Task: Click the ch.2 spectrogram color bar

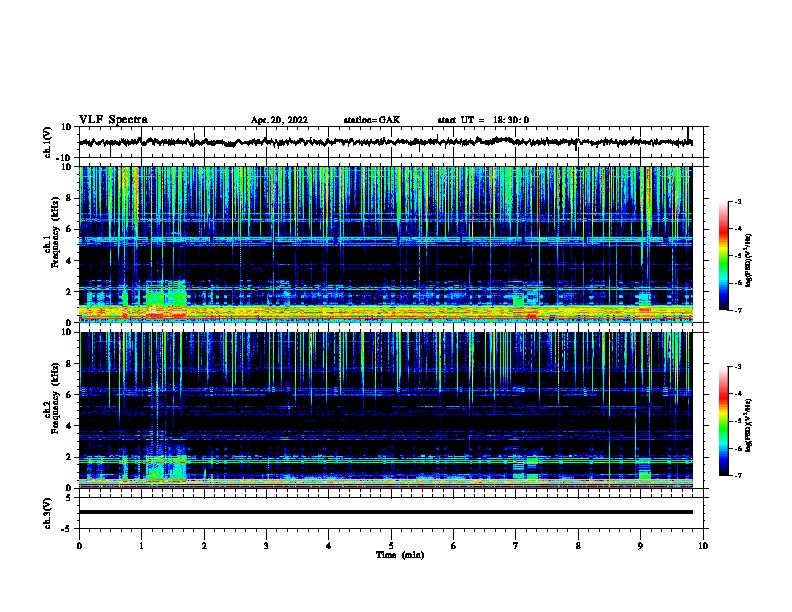Action: point(723,421)
